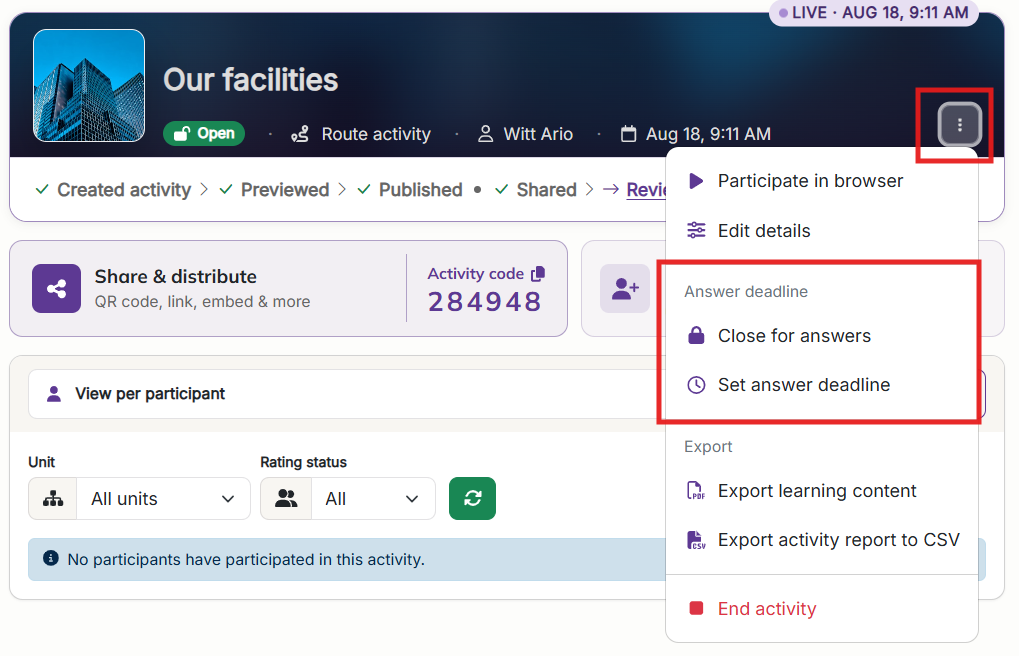
Task: Click the Answer deadline section header
Action: (x=745, y=292)
